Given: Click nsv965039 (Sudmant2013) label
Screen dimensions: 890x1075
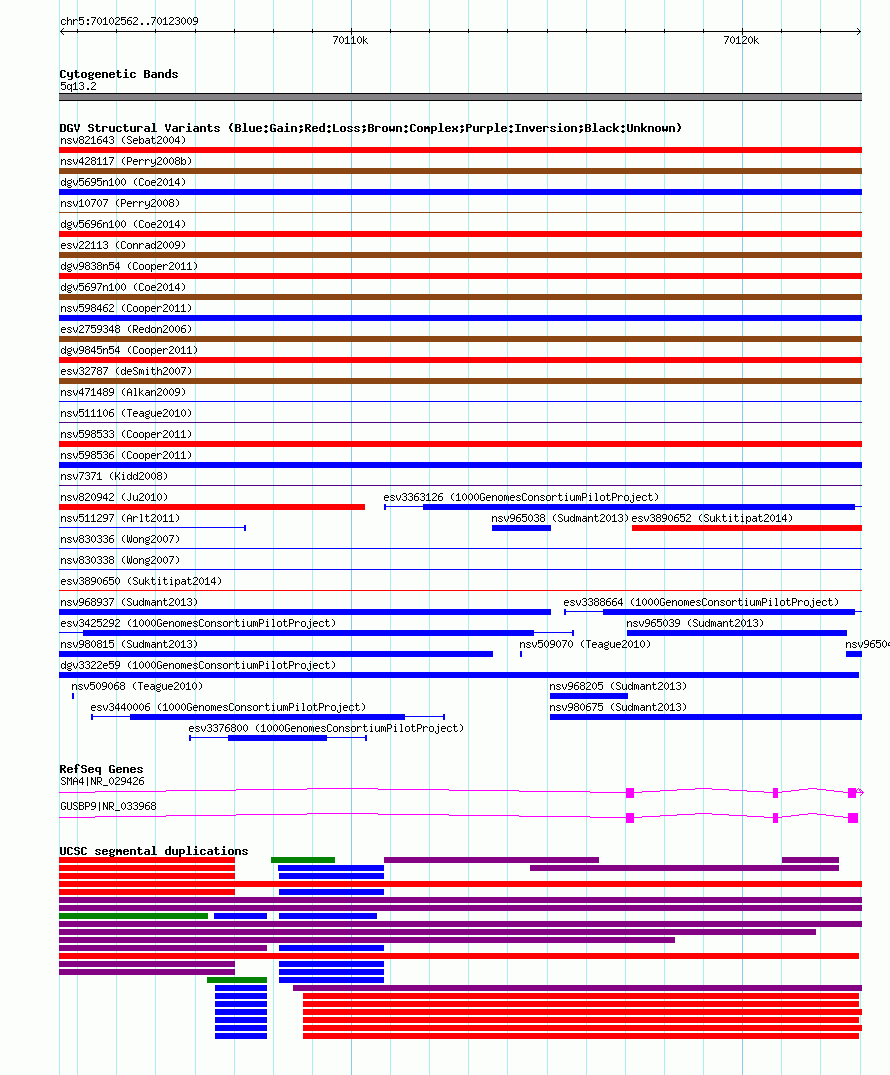Looking at the screenshot, I should click(695, 624).
